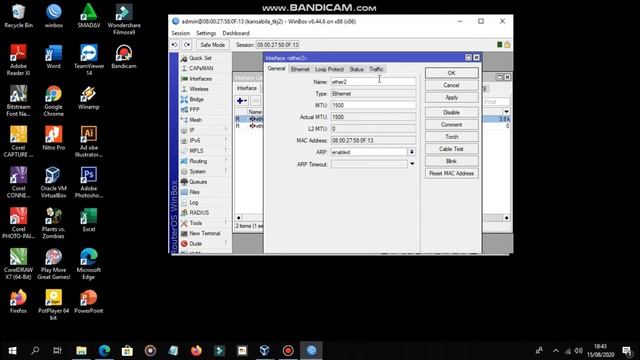640x360 pixels.
Task: Click the green status square in toolbar
Action: [500, 44]
